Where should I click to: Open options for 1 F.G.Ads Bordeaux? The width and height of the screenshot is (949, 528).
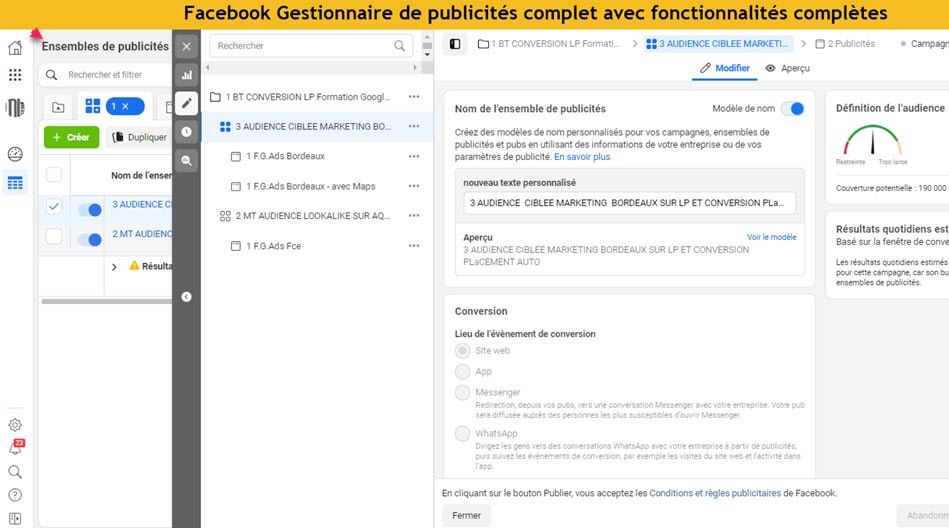(414, 156)
